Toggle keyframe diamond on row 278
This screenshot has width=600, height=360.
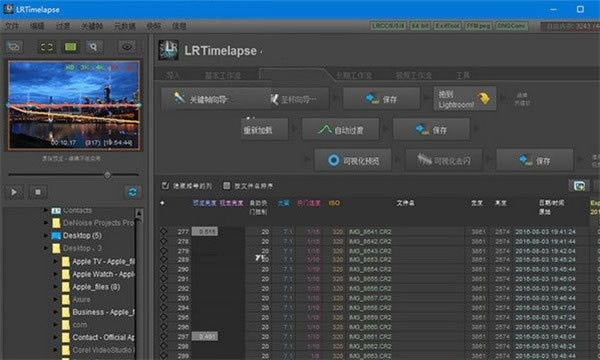(x=164, y=241)
